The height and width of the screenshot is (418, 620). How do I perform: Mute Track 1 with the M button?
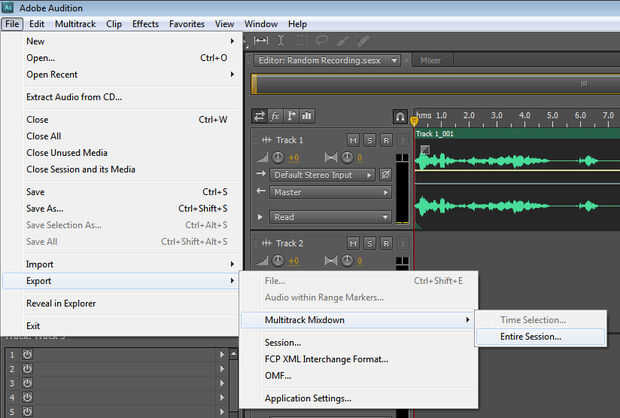353,140
